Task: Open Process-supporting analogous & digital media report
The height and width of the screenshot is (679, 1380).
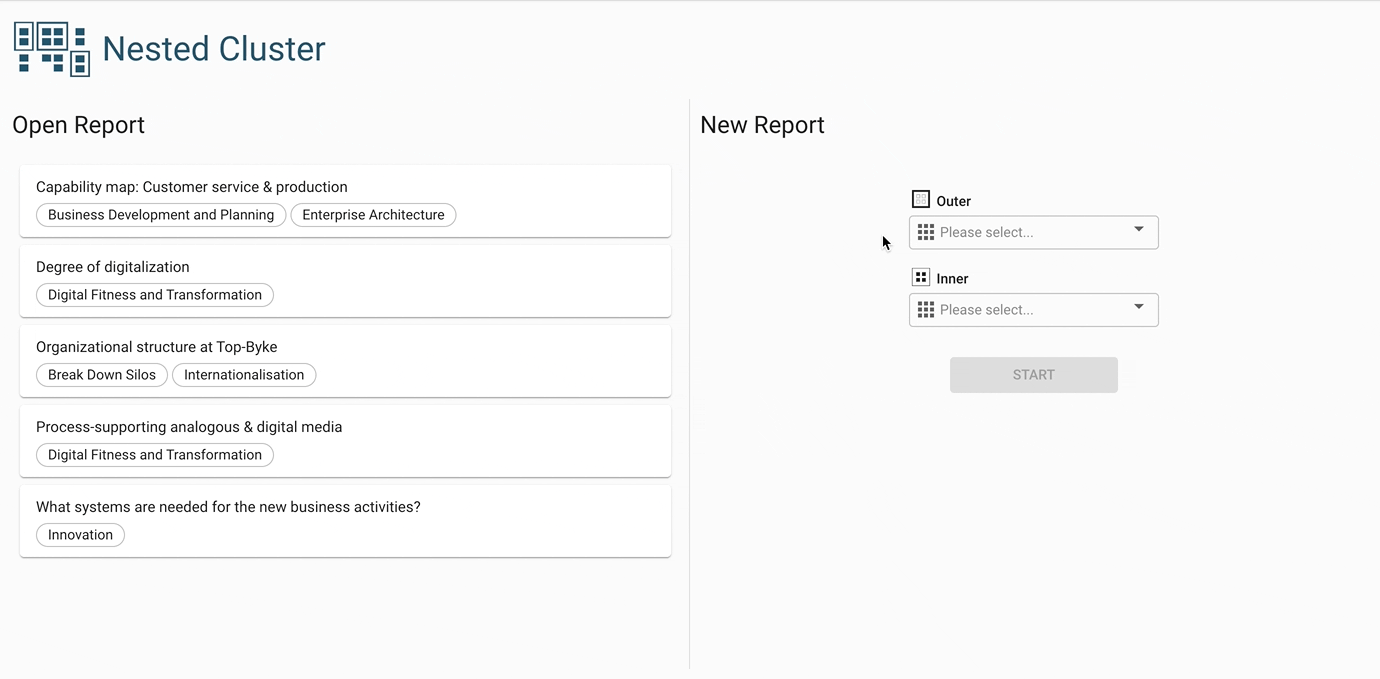Action: tap(189, 427)
